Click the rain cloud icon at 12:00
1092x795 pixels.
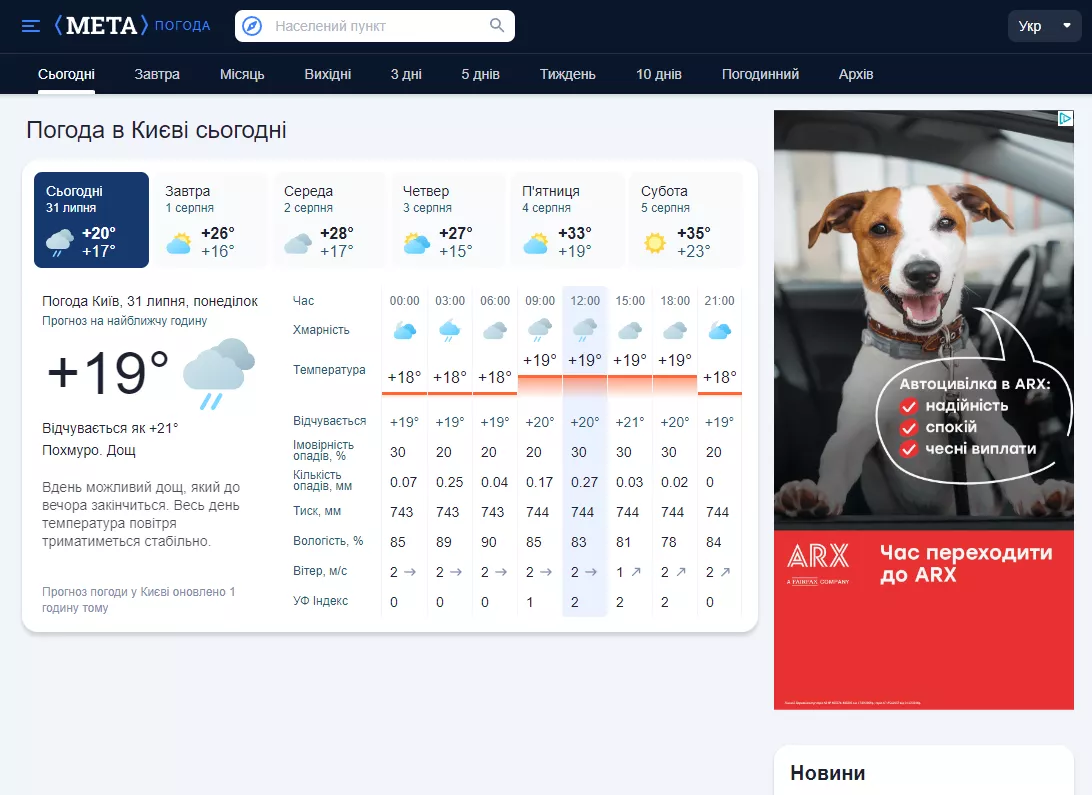(x=584, y=330)
